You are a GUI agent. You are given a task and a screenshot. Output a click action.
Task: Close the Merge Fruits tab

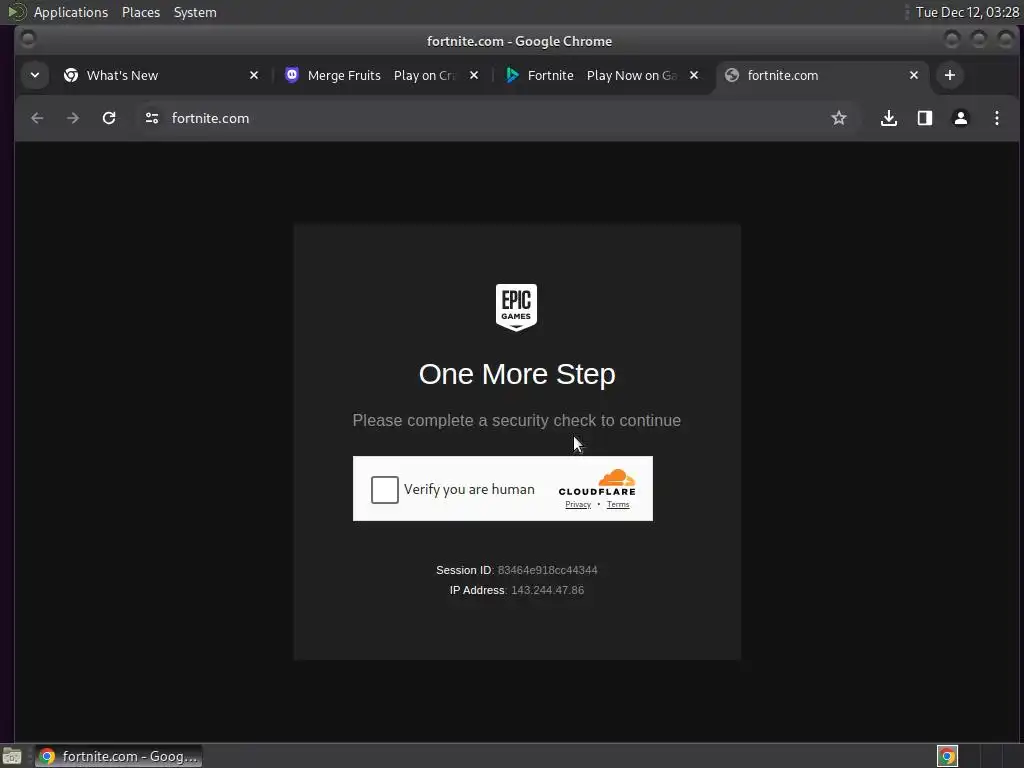pos(474,75)
